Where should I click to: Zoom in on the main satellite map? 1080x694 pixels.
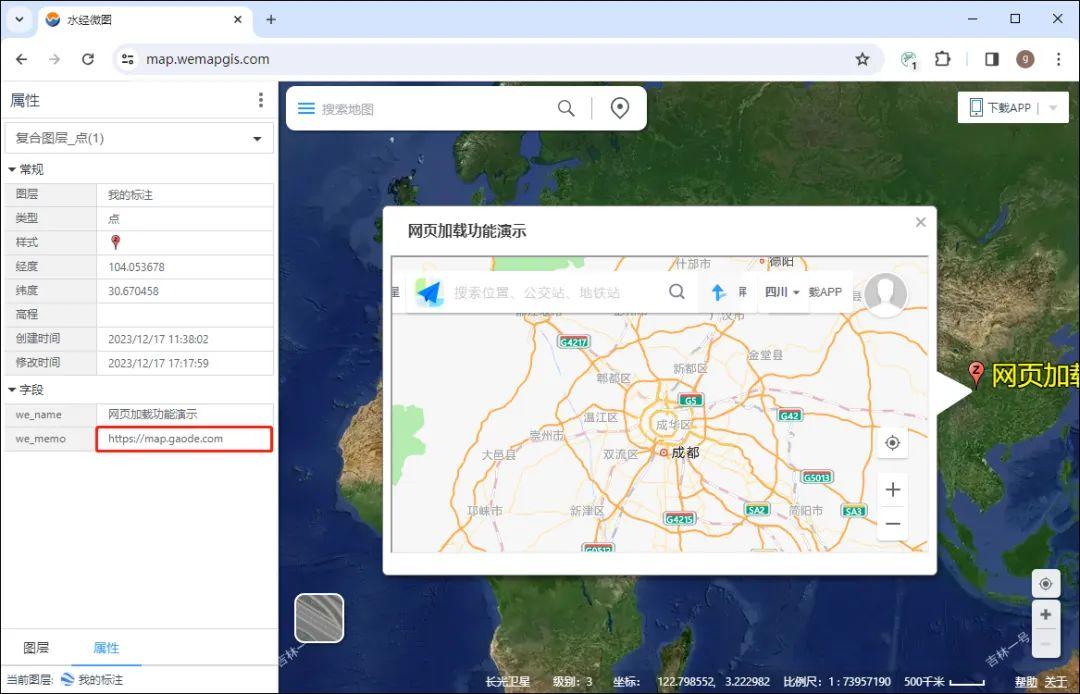coord(1045,615)
